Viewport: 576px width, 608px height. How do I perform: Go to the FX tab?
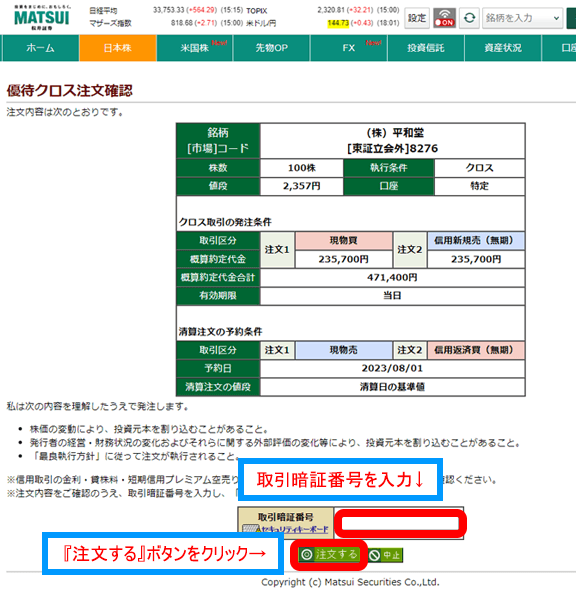[x=349, y=48]
